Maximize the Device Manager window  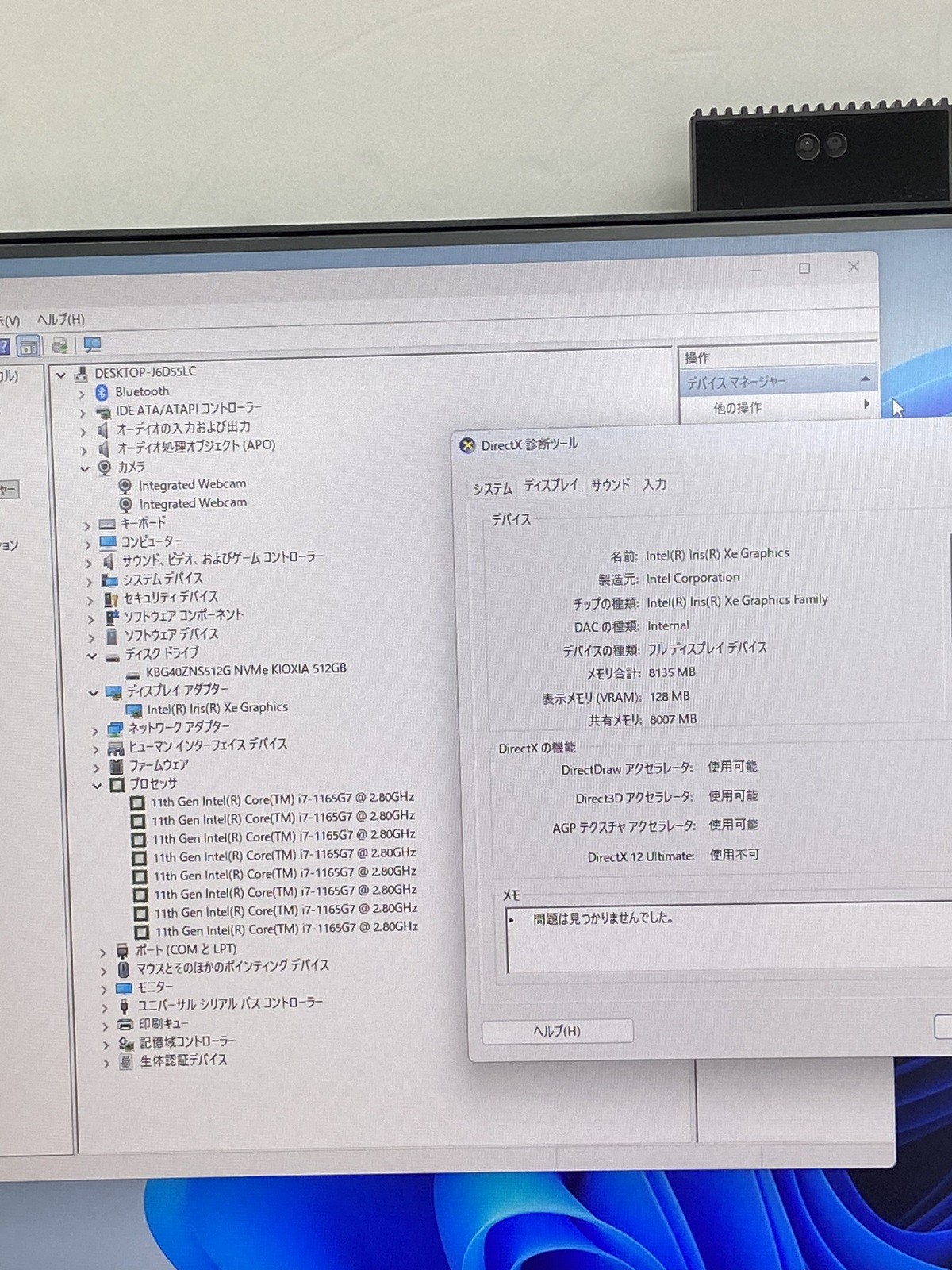(x=804, y=268)
